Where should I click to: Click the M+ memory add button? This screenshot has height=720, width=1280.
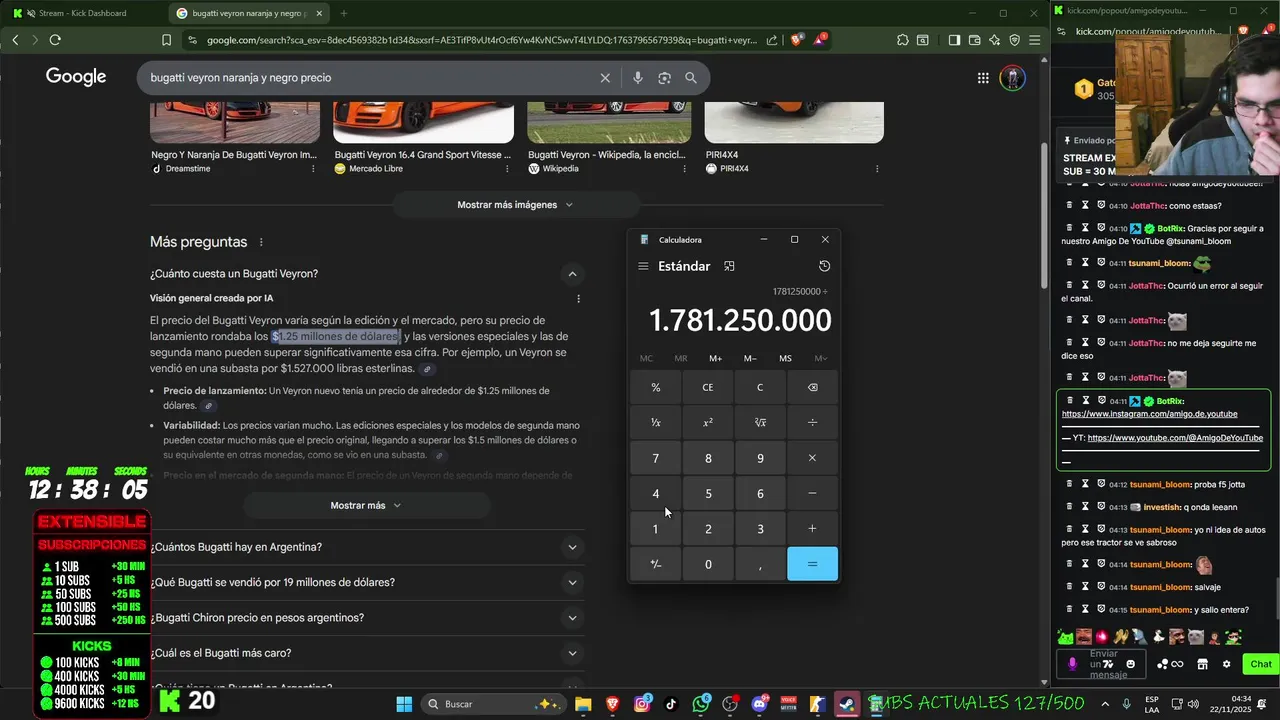click(x=716, y=358)
